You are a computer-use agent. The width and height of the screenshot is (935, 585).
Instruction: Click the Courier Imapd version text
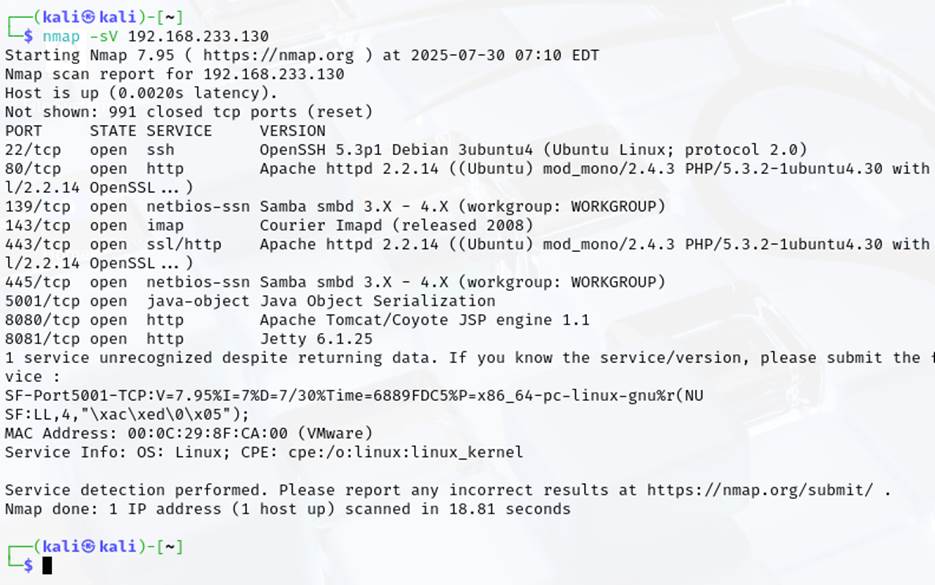pyautogui.click(x=396, y=225)
